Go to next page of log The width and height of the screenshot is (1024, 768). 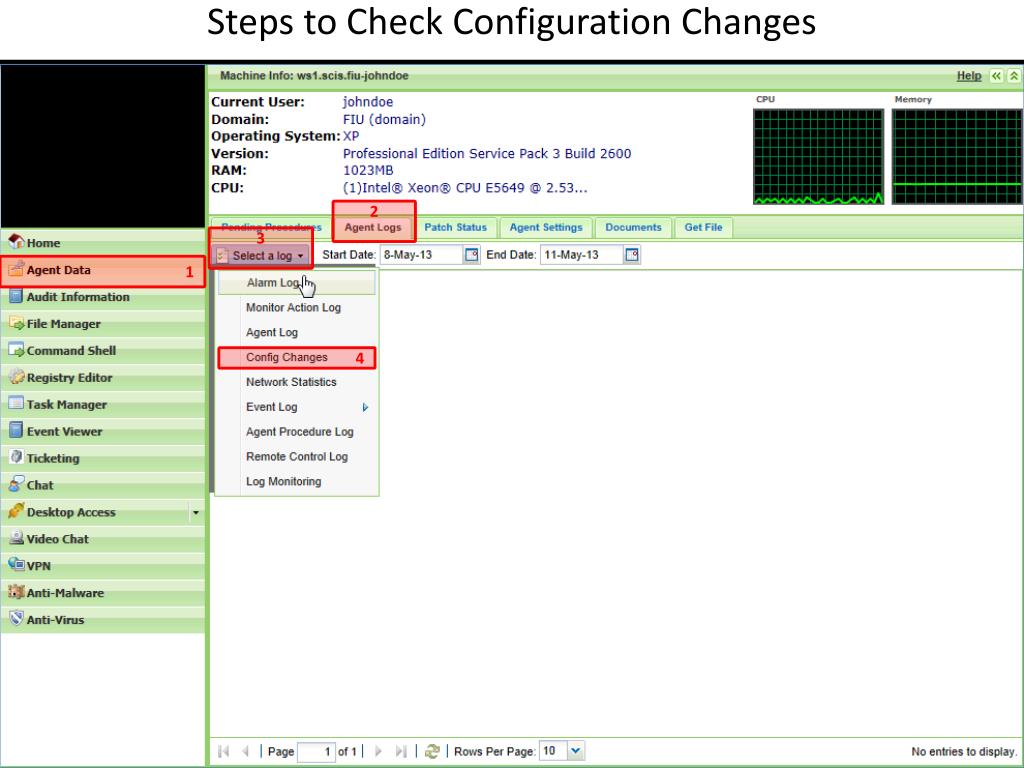click(x=377, y=752)
